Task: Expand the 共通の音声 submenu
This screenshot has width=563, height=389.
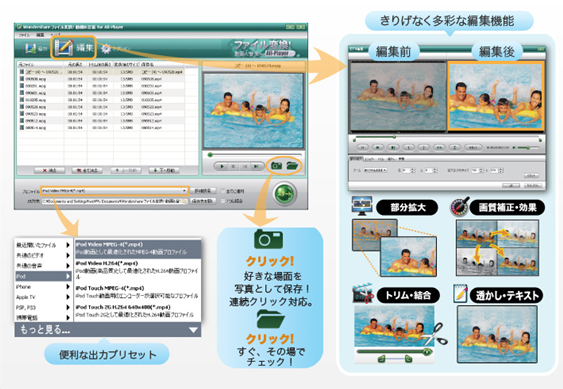Action: click(43, 266)
